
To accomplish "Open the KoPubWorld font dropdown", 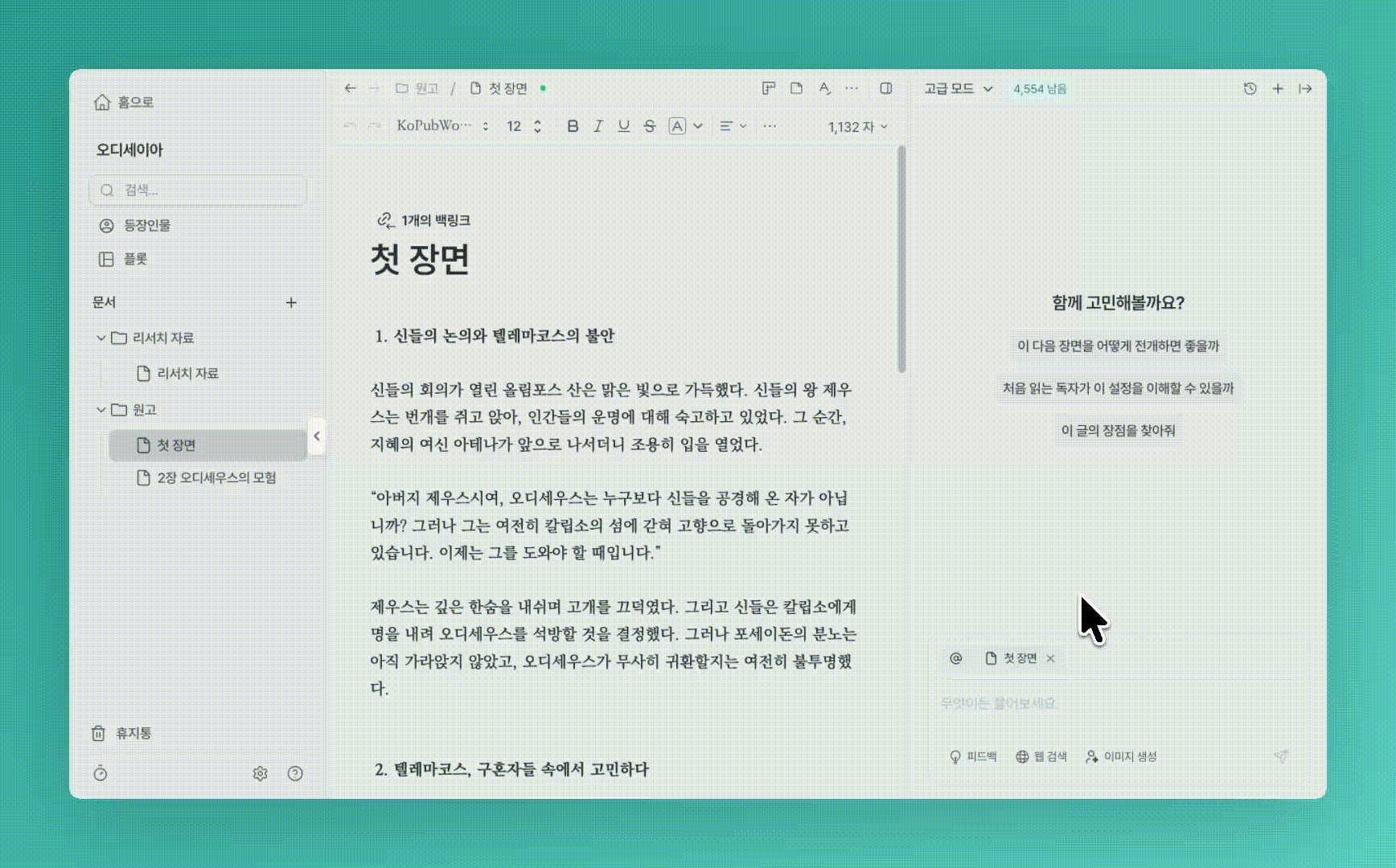I will pyautogui.click(x=442, y=126).
